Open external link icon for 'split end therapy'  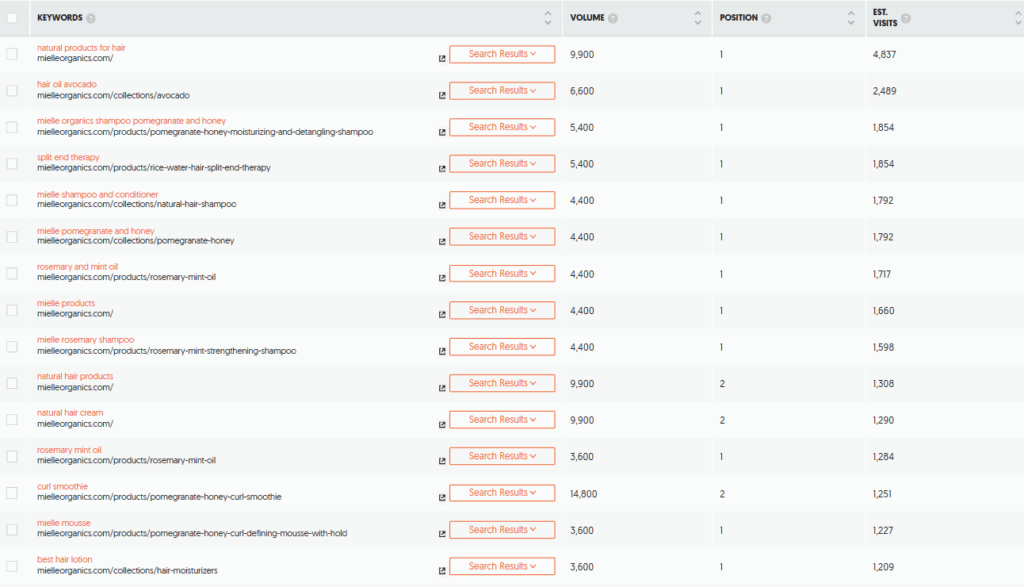pyautogui.click(x=442, y=168)
